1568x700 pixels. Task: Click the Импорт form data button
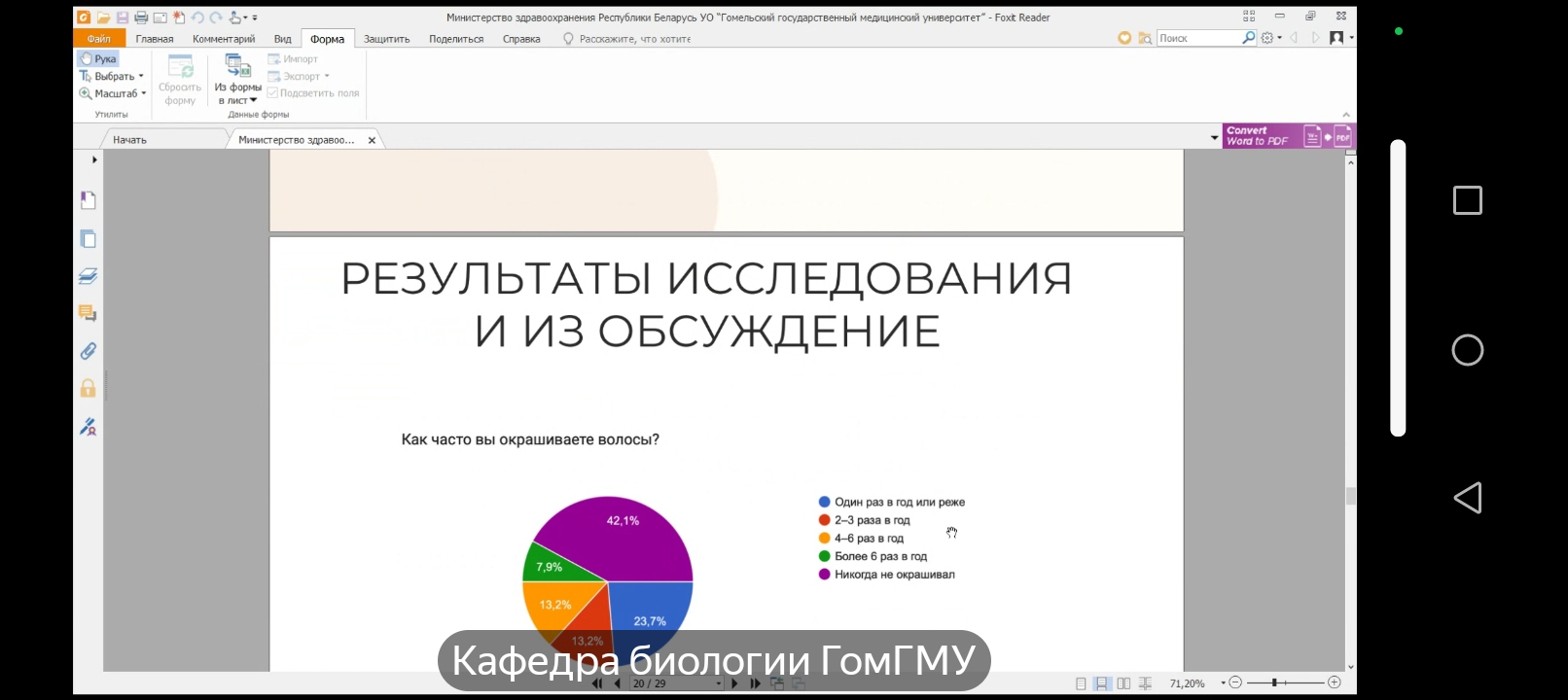(294, 59)
